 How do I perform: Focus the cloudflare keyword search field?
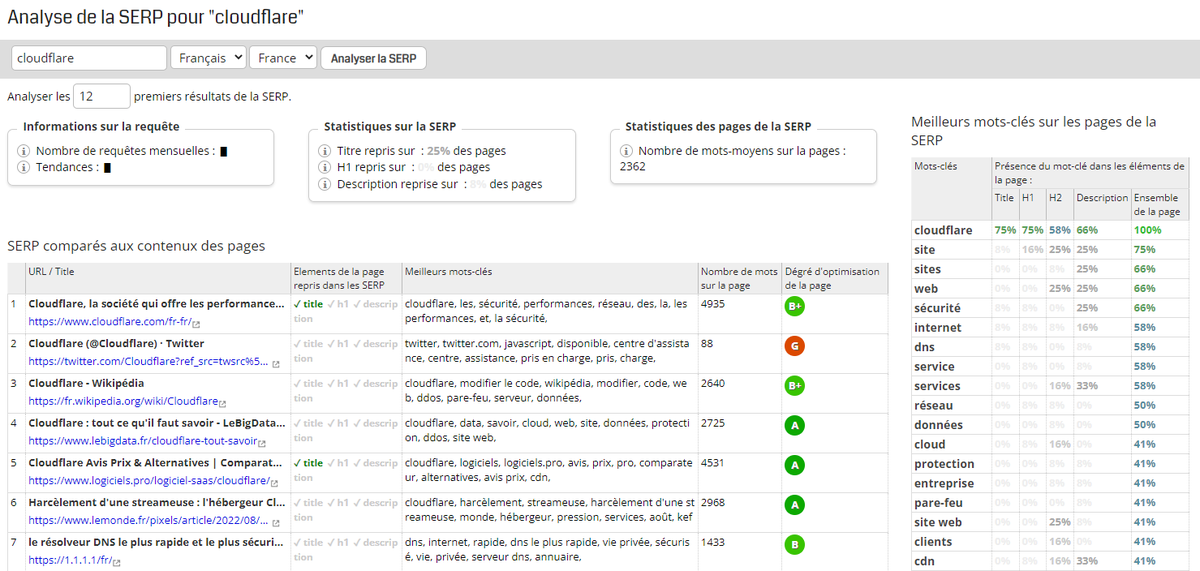(x=89, y=58)
